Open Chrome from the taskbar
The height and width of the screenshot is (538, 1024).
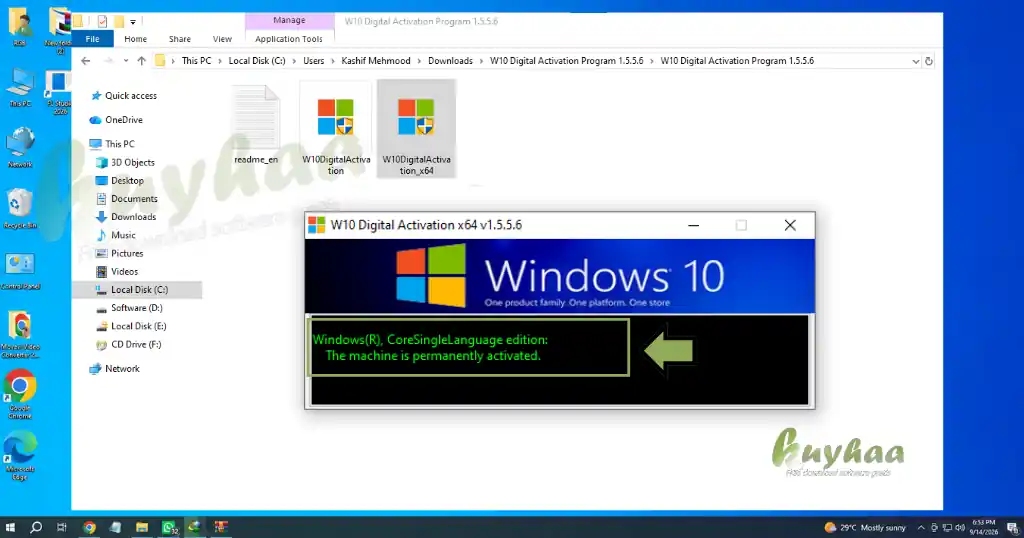89,527
